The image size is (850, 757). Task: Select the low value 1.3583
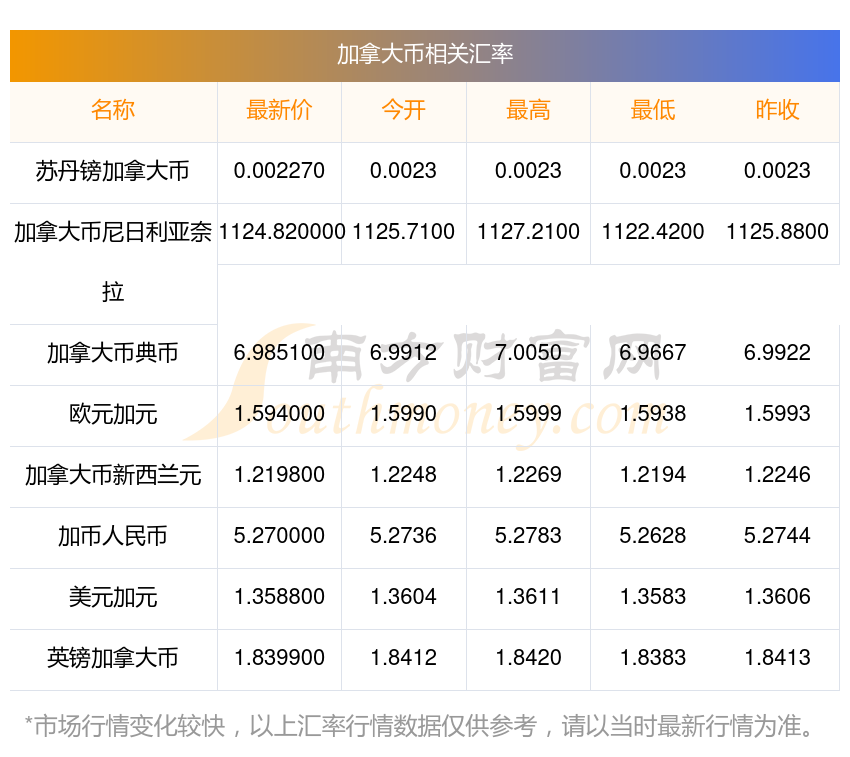point(653,597)
